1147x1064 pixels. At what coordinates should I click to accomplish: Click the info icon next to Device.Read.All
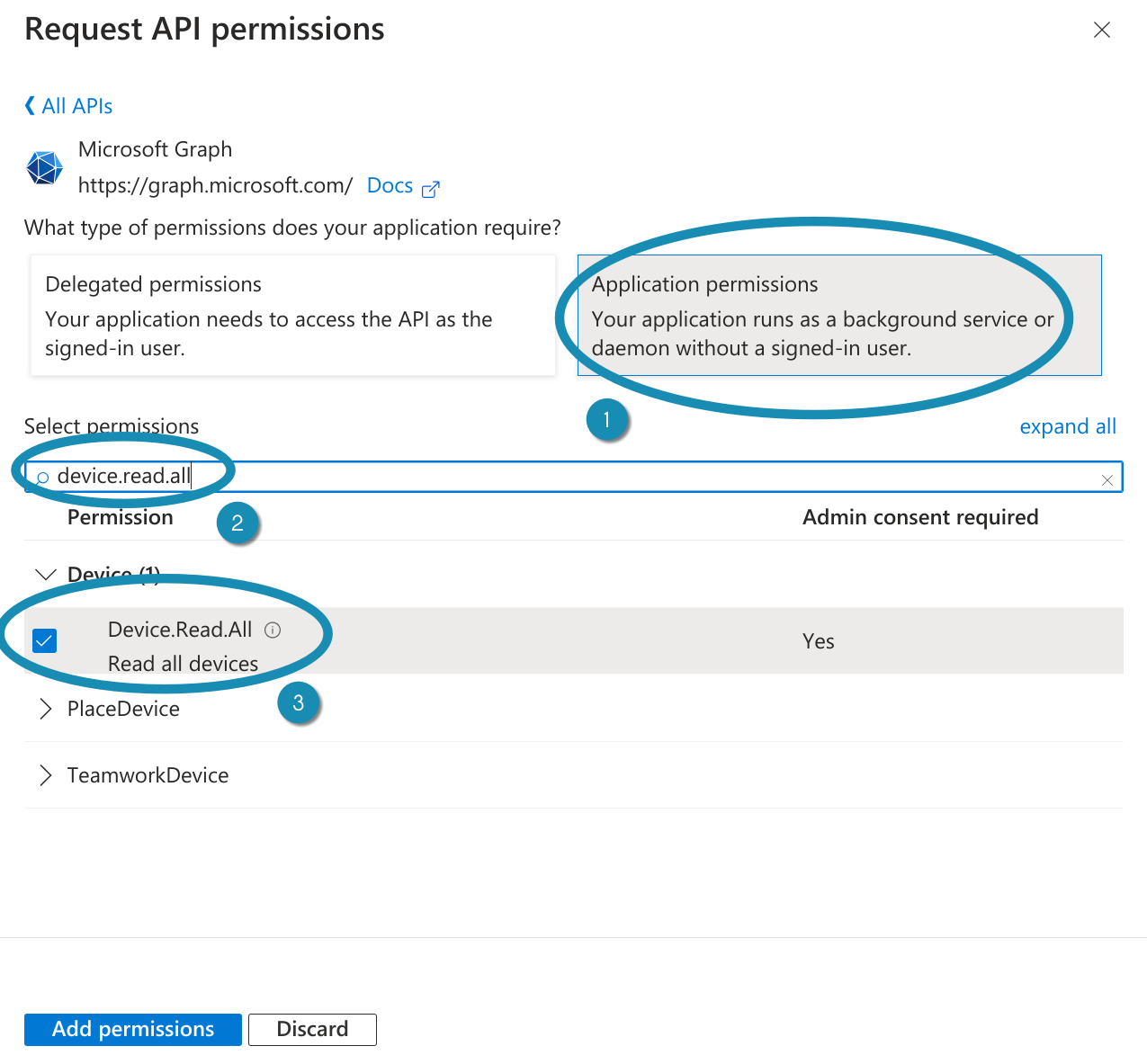[273, 630]
